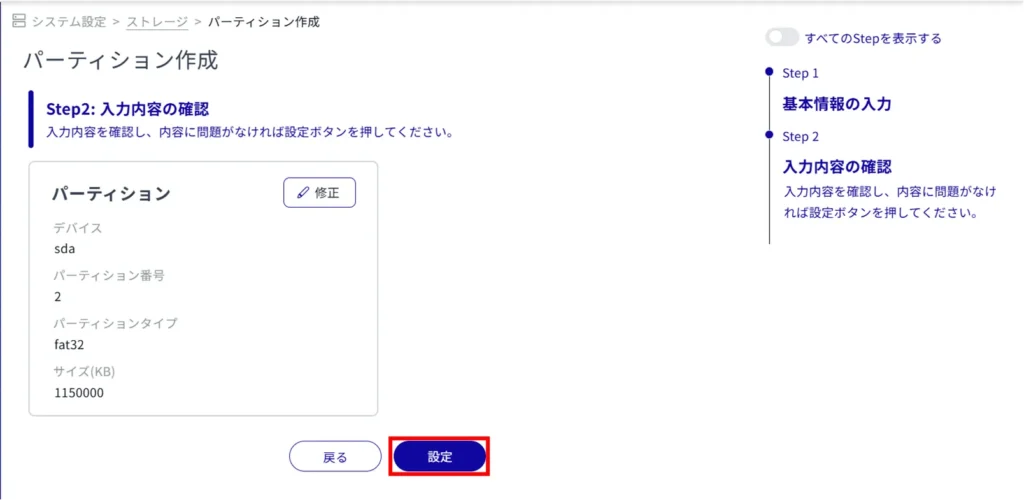Click the sda device value
The image size is (1024, 500).
pyautogui.click(x=65, y=248)
